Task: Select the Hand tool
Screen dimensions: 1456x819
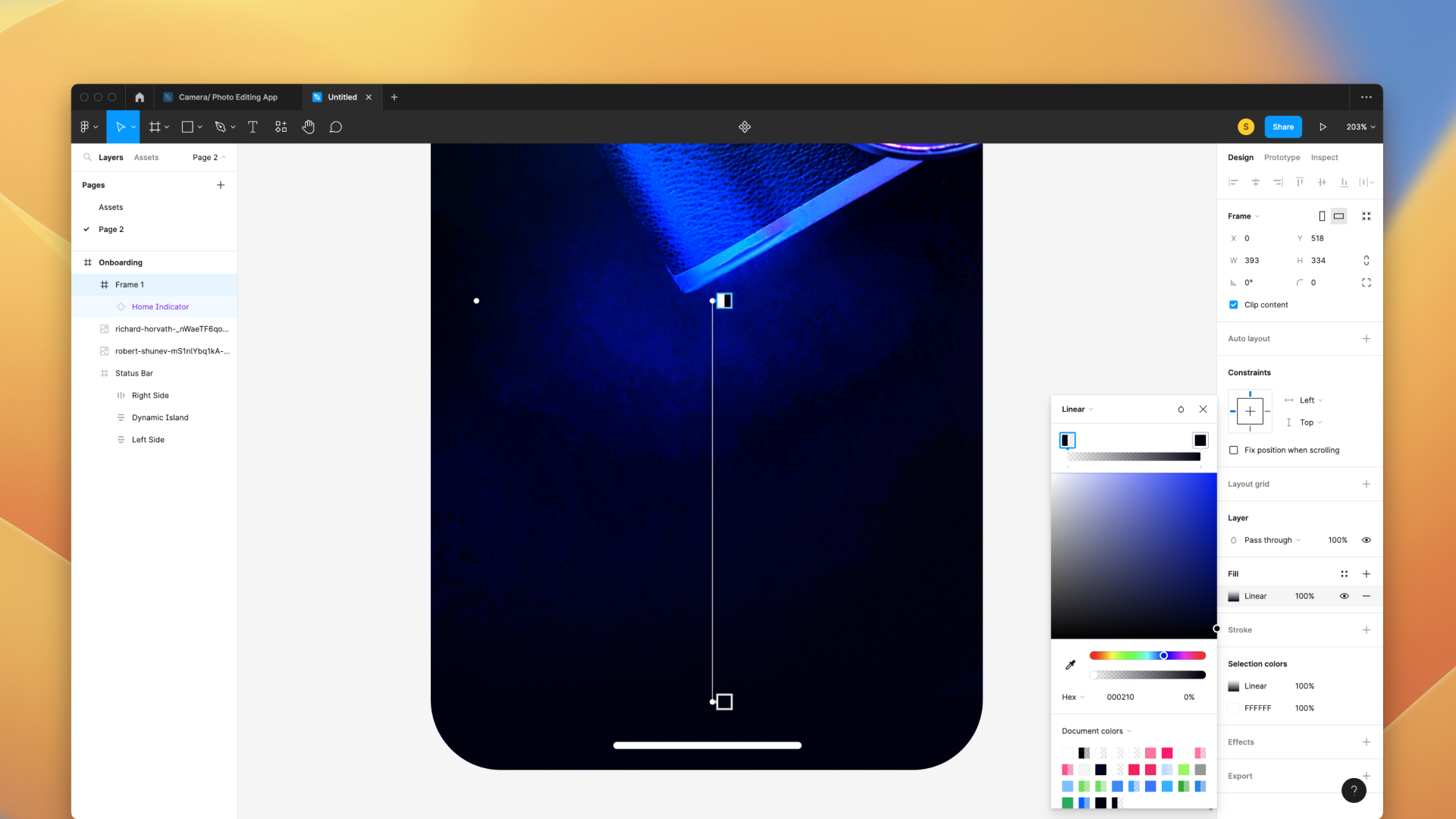Action: tap(308, 127)
